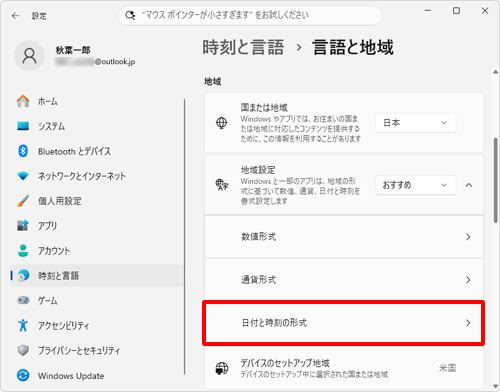This screenshot has width=500, height=392.
Task: Click the ゲーム controller icon
Action: click(x=23, y=300)
